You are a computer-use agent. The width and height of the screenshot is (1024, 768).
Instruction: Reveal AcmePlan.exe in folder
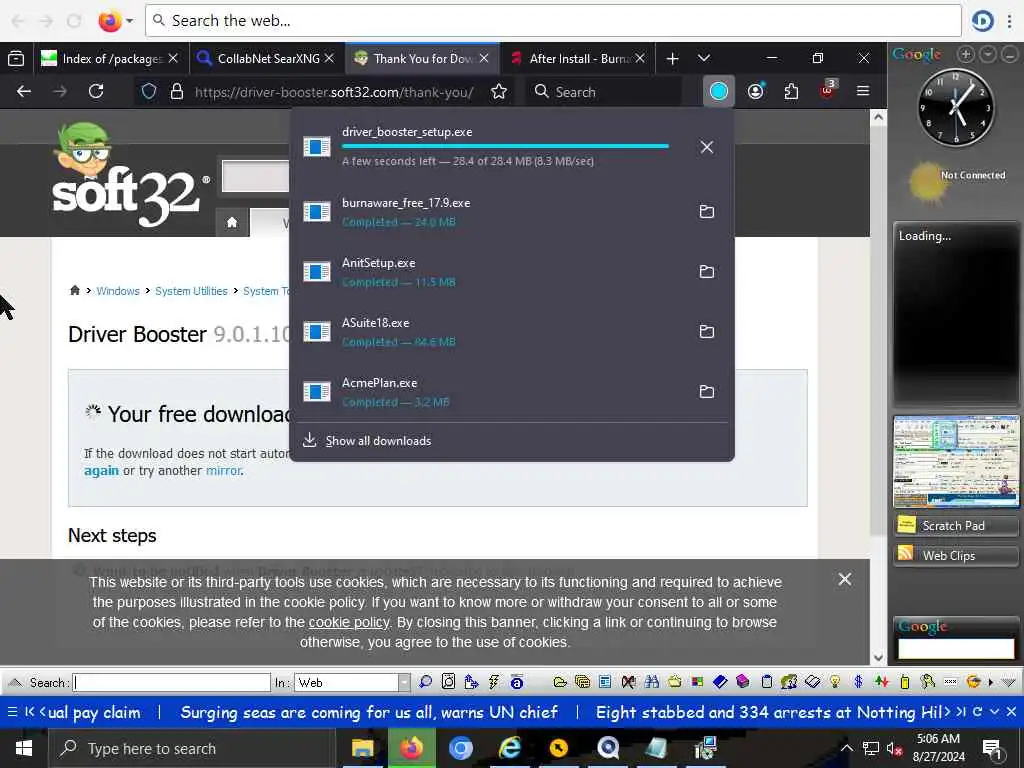[707, 392]
